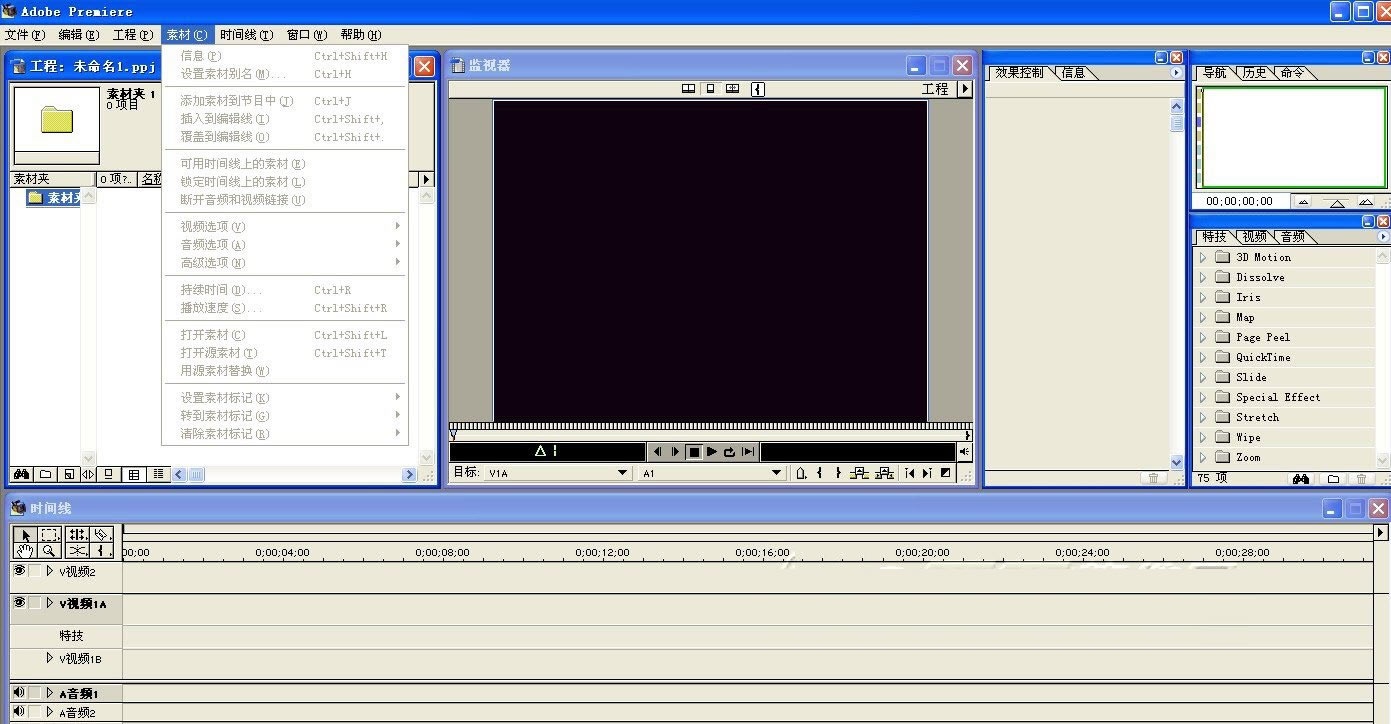Expand the Page Peel effects folder
Screen dimensions: 1391x724
coord(1203,337)
